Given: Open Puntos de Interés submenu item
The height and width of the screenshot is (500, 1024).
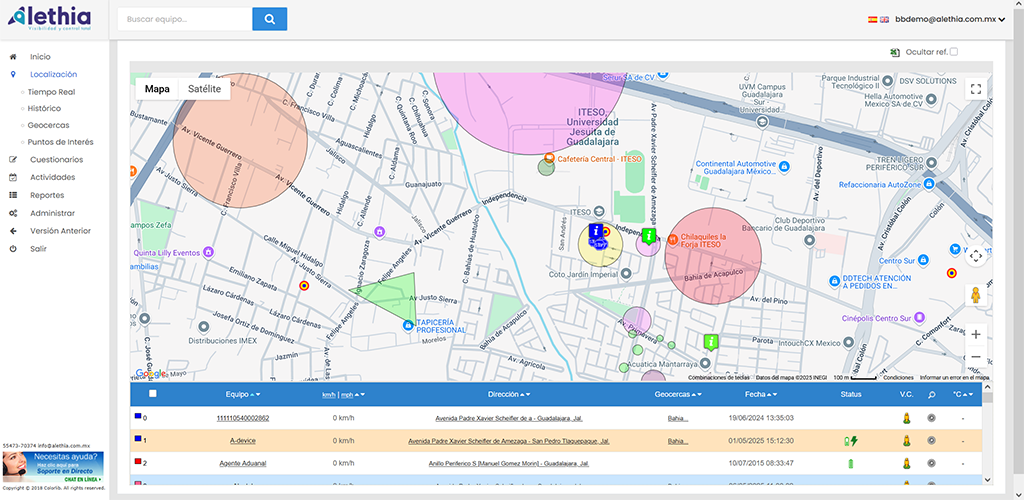Looking at the screenshot, I should pyautogui.click(x=60, y=142).
